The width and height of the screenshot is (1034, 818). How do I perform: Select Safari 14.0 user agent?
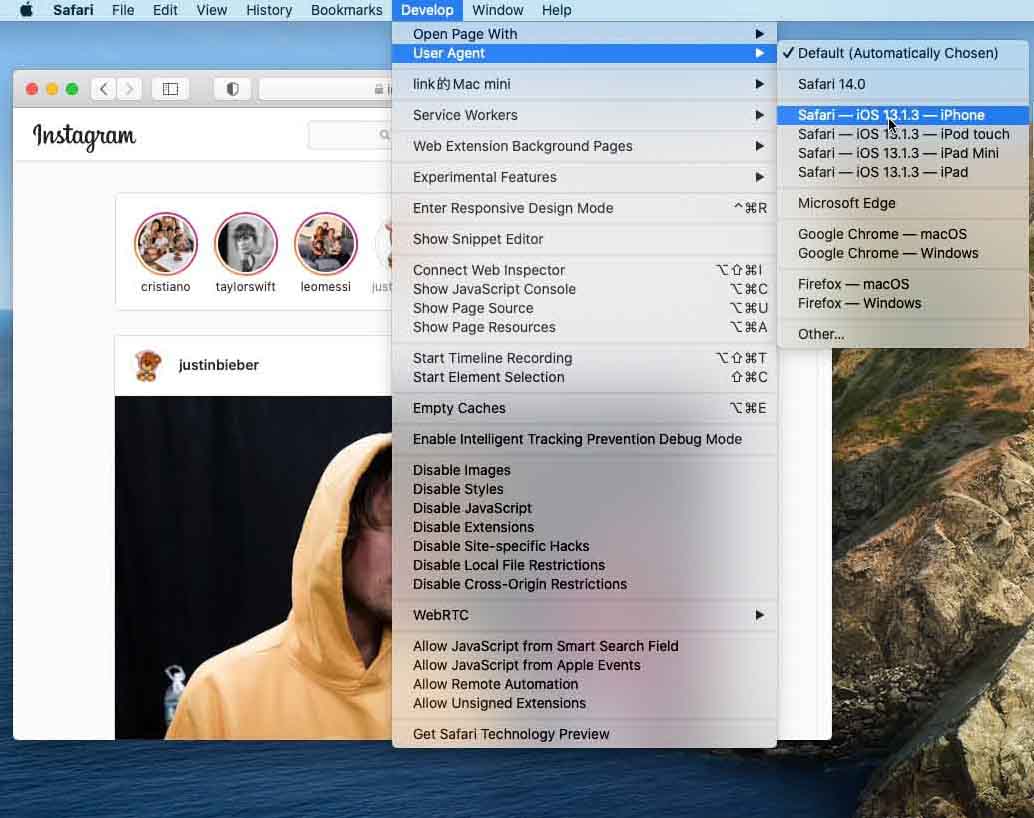903,84
